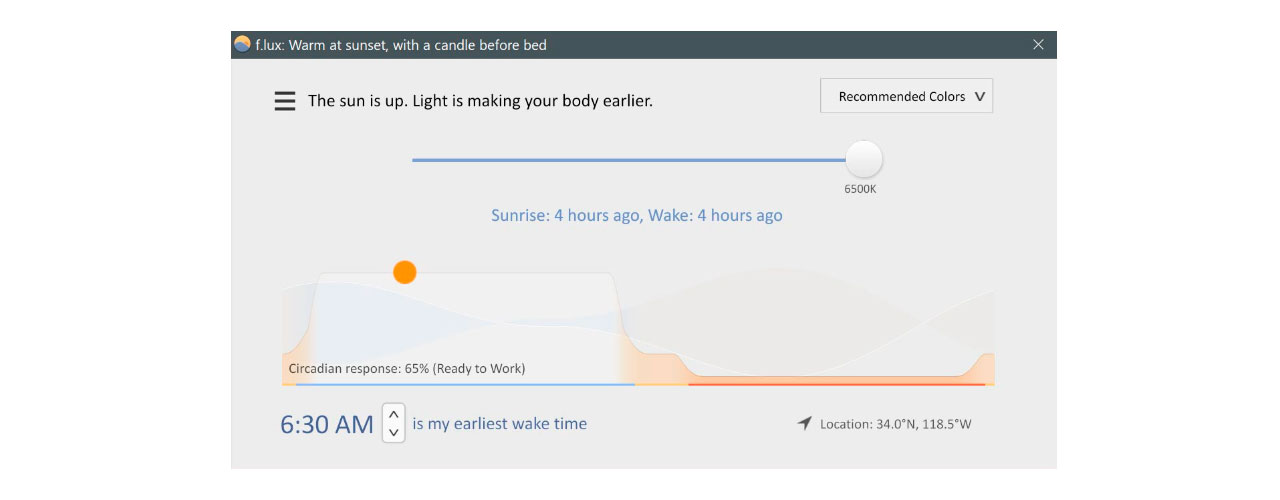Click the location arrow icon
The height and width of the screenshot is (500, 1280).
point(804,423)
